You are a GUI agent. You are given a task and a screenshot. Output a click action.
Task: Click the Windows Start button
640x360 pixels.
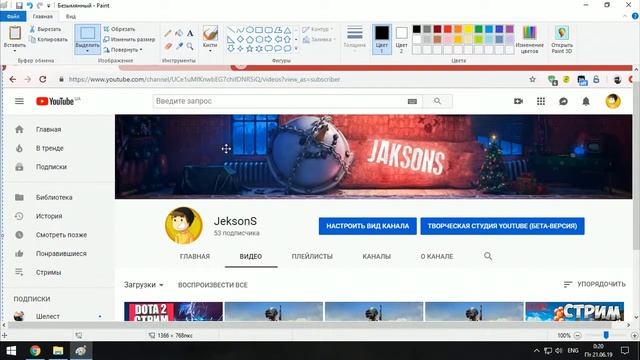(x=11, y=351)
